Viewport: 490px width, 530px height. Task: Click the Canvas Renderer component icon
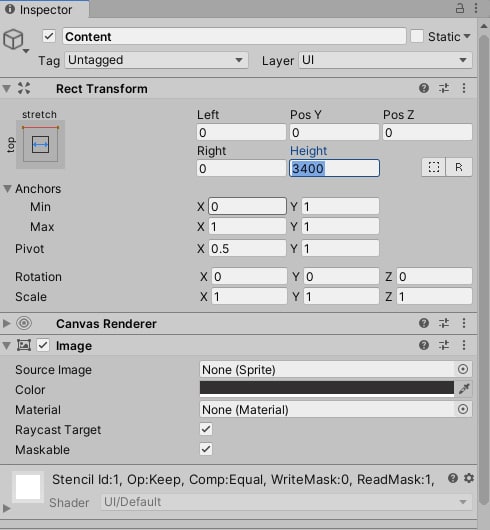tap(24, 323)
